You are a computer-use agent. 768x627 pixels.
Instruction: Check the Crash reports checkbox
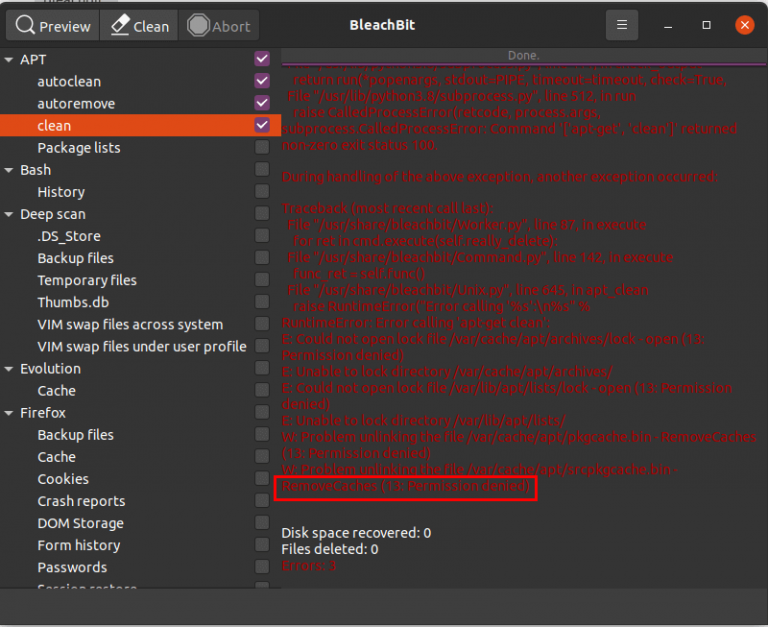click(x=262, y=501)
